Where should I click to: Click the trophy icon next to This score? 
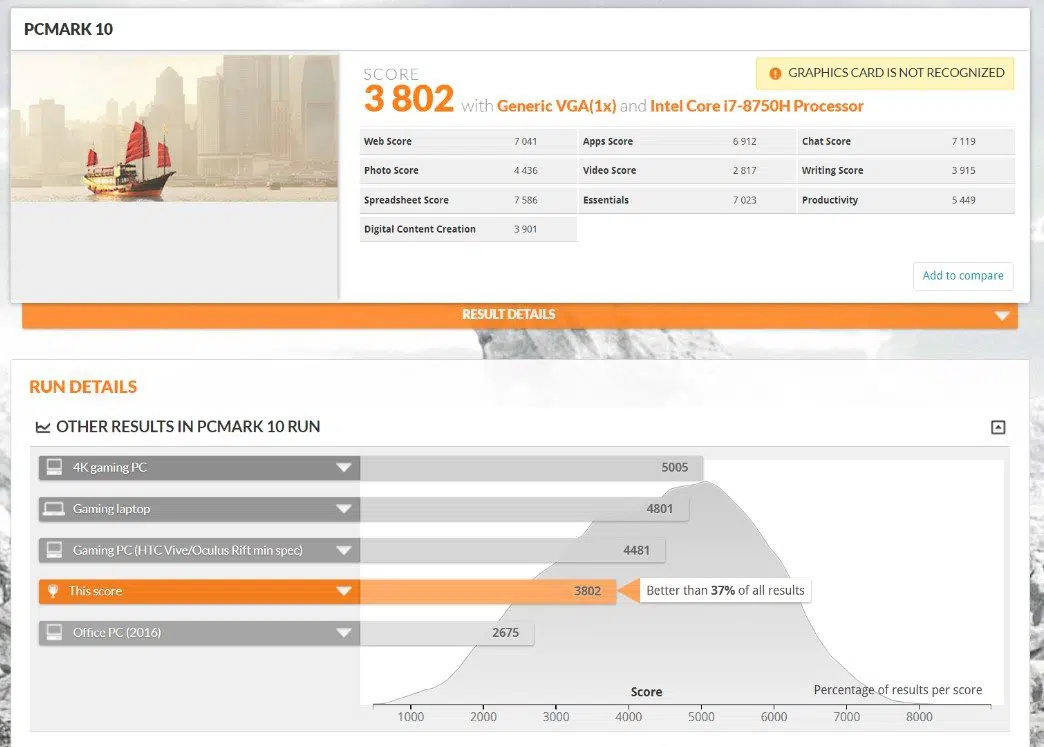pyautogui.click(x=54, y=591)
